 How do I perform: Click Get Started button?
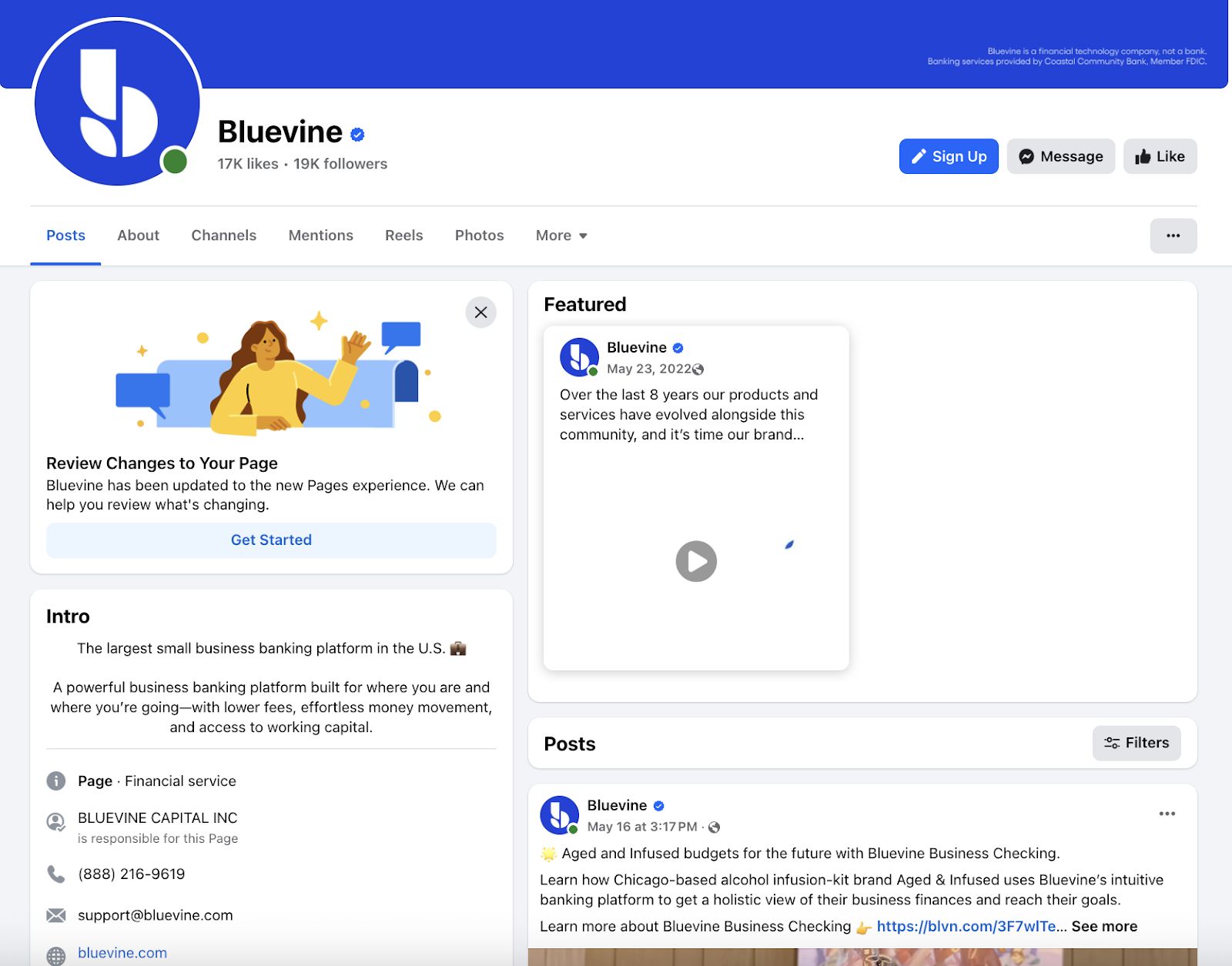click(271, 540)
